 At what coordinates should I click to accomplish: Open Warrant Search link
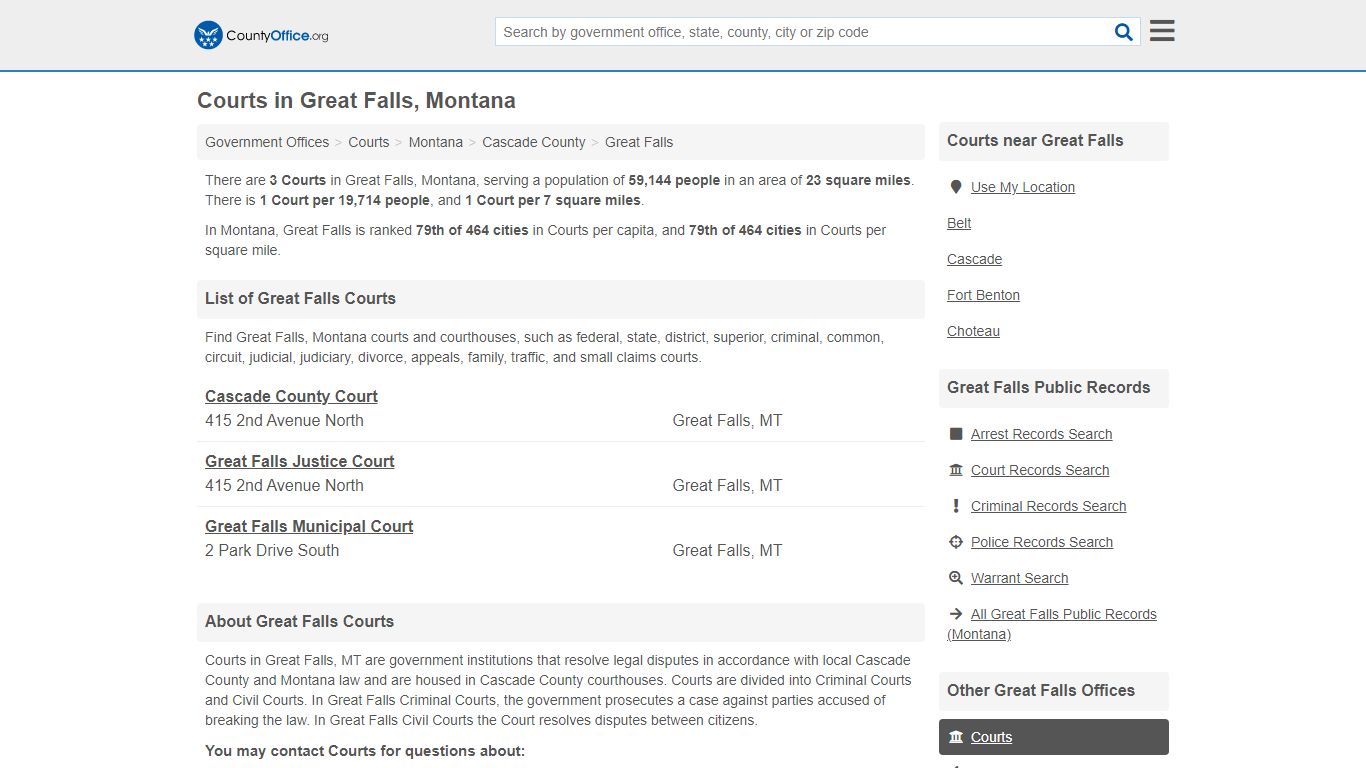(1019, 578)
